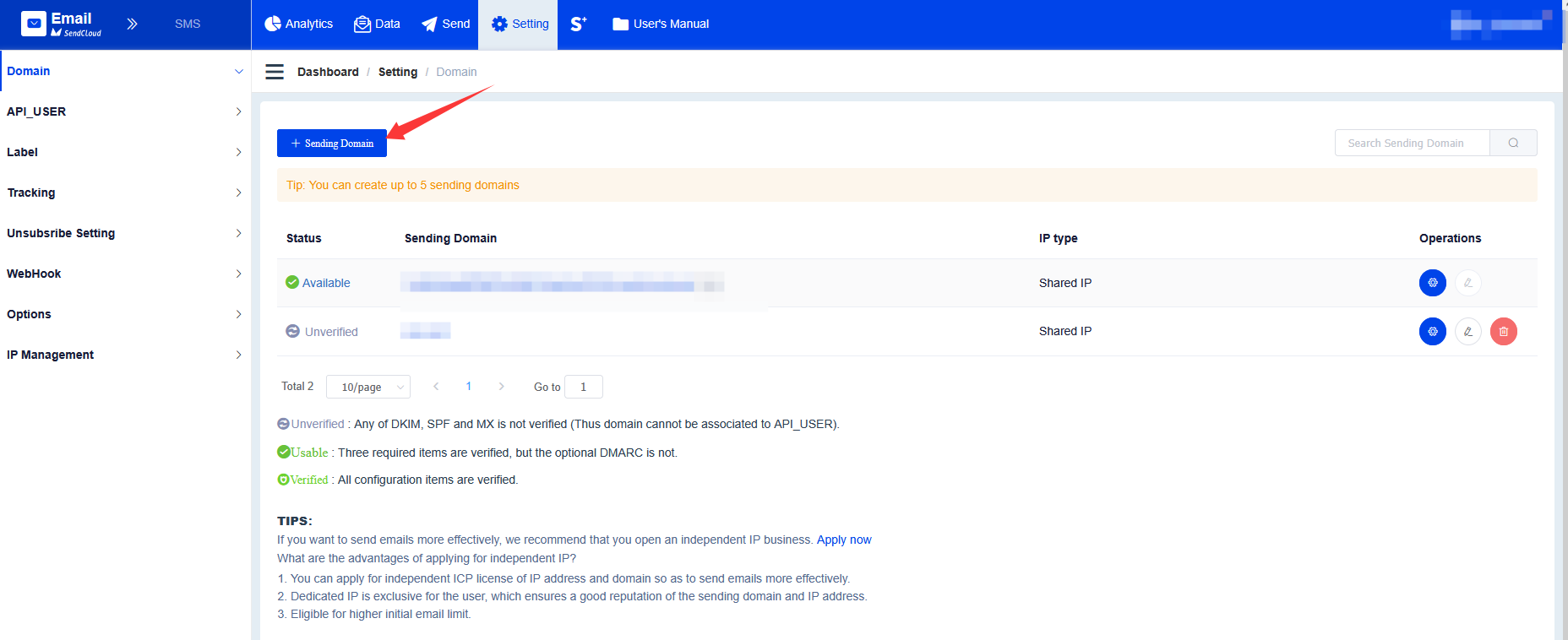Image resolution: width=1568 pixels, height=640 pixels.
Task: Open settings gear for Unverified domain
Action: point(1432,332)
